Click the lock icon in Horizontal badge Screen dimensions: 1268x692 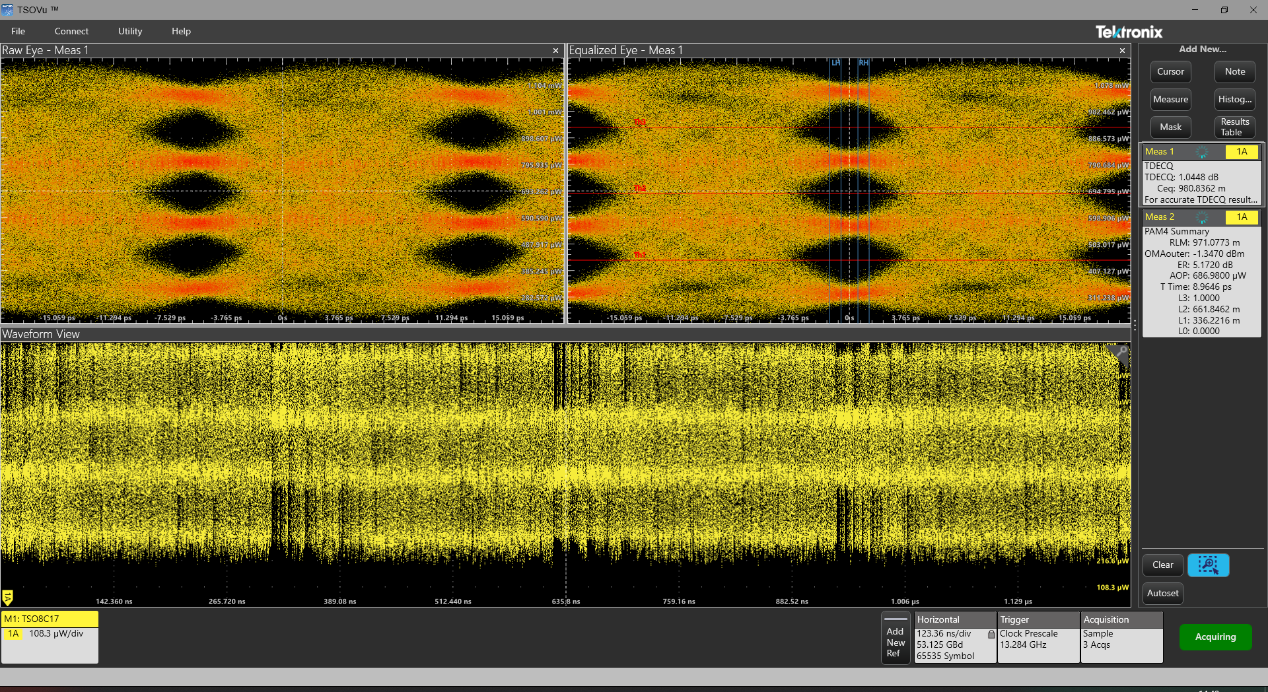click(990, 633)
